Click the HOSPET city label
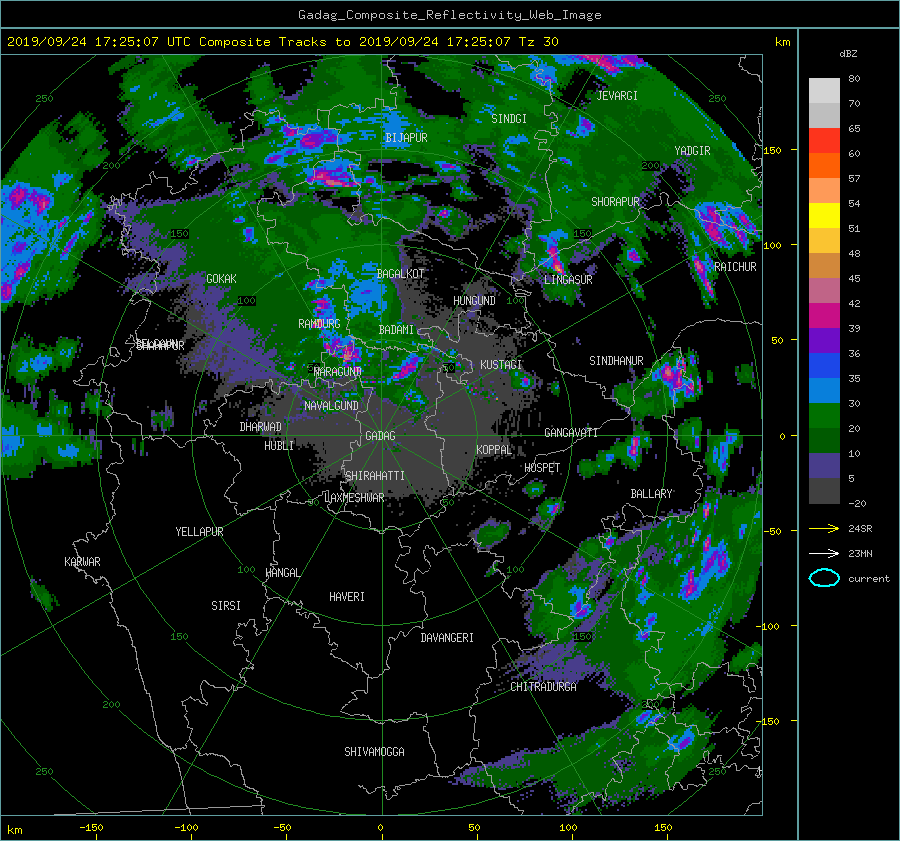The height and width of the screenshot is (841, 900). coord(542,468)
